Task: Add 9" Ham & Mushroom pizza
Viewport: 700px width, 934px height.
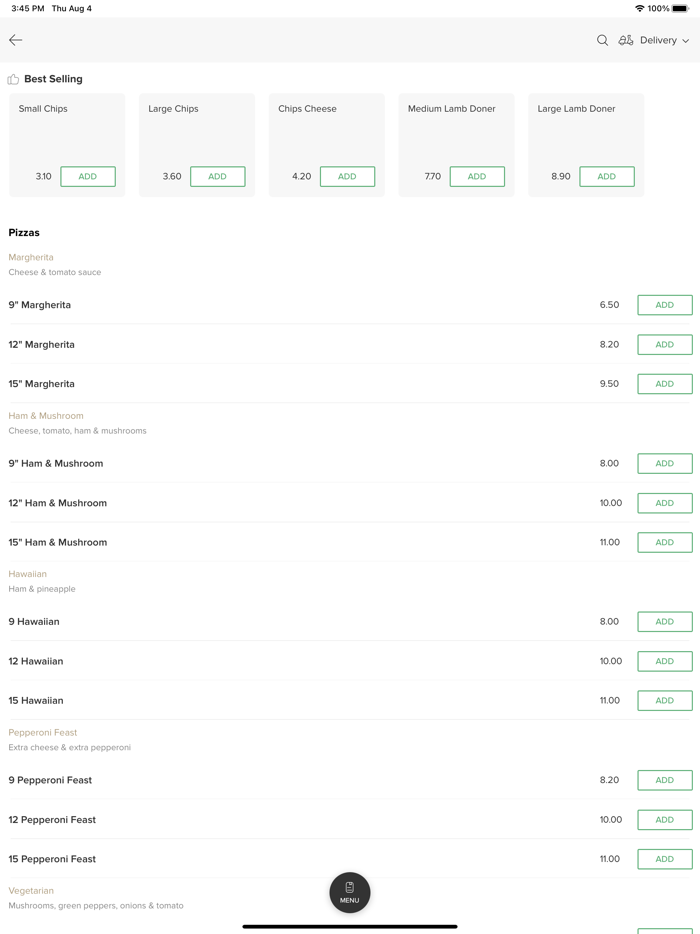Action: pyautogui.click(x=665, y=463)
